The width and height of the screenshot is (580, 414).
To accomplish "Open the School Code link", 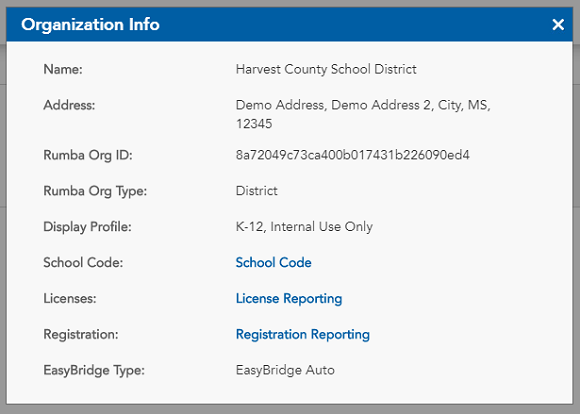I will click(x=273, y=262).
